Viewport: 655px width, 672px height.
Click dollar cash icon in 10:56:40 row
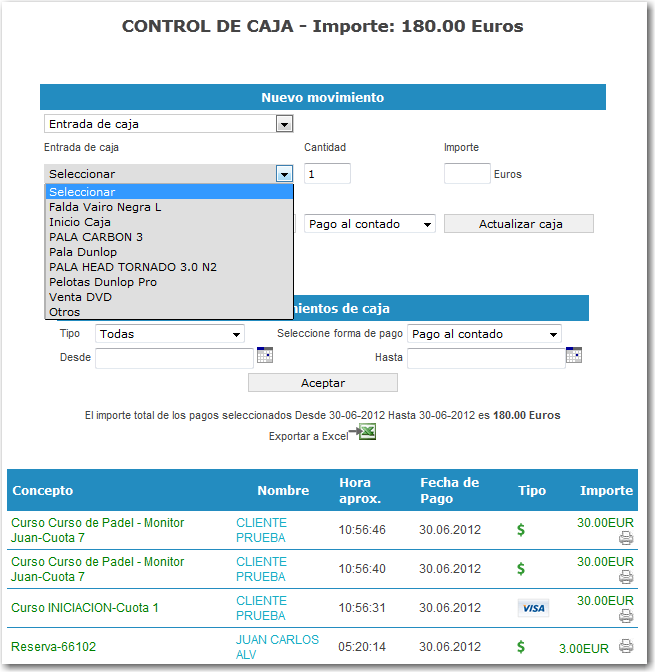[x=521, y=569]
